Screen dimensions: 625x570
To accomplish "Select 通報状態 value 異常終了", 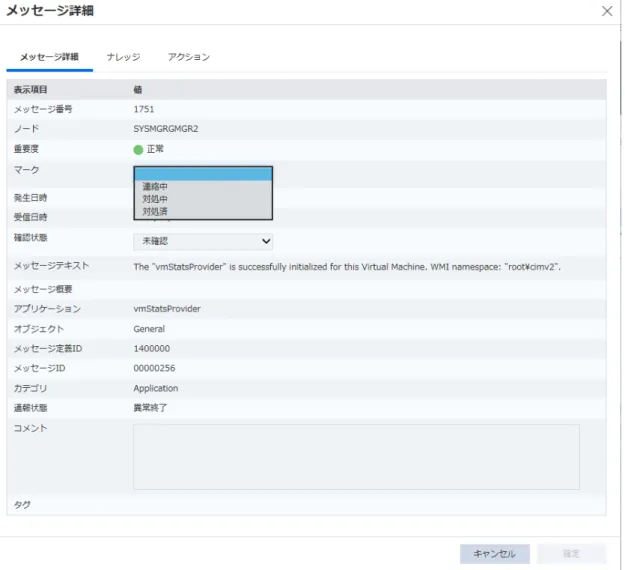I will [x=150, y=408].
